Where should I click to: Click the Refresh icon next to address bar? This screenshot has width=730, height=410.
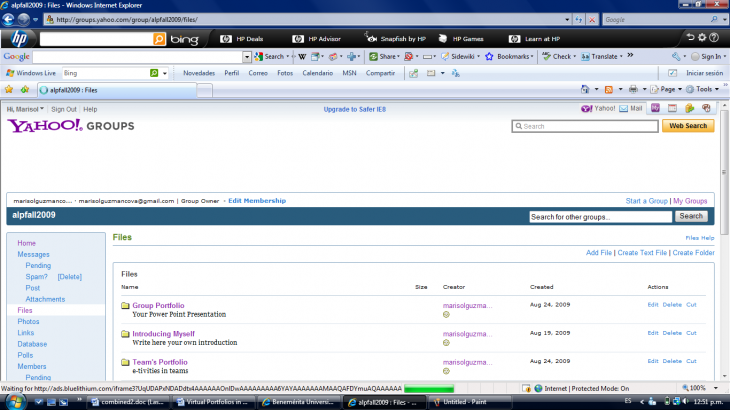click(x=579, y=20)
